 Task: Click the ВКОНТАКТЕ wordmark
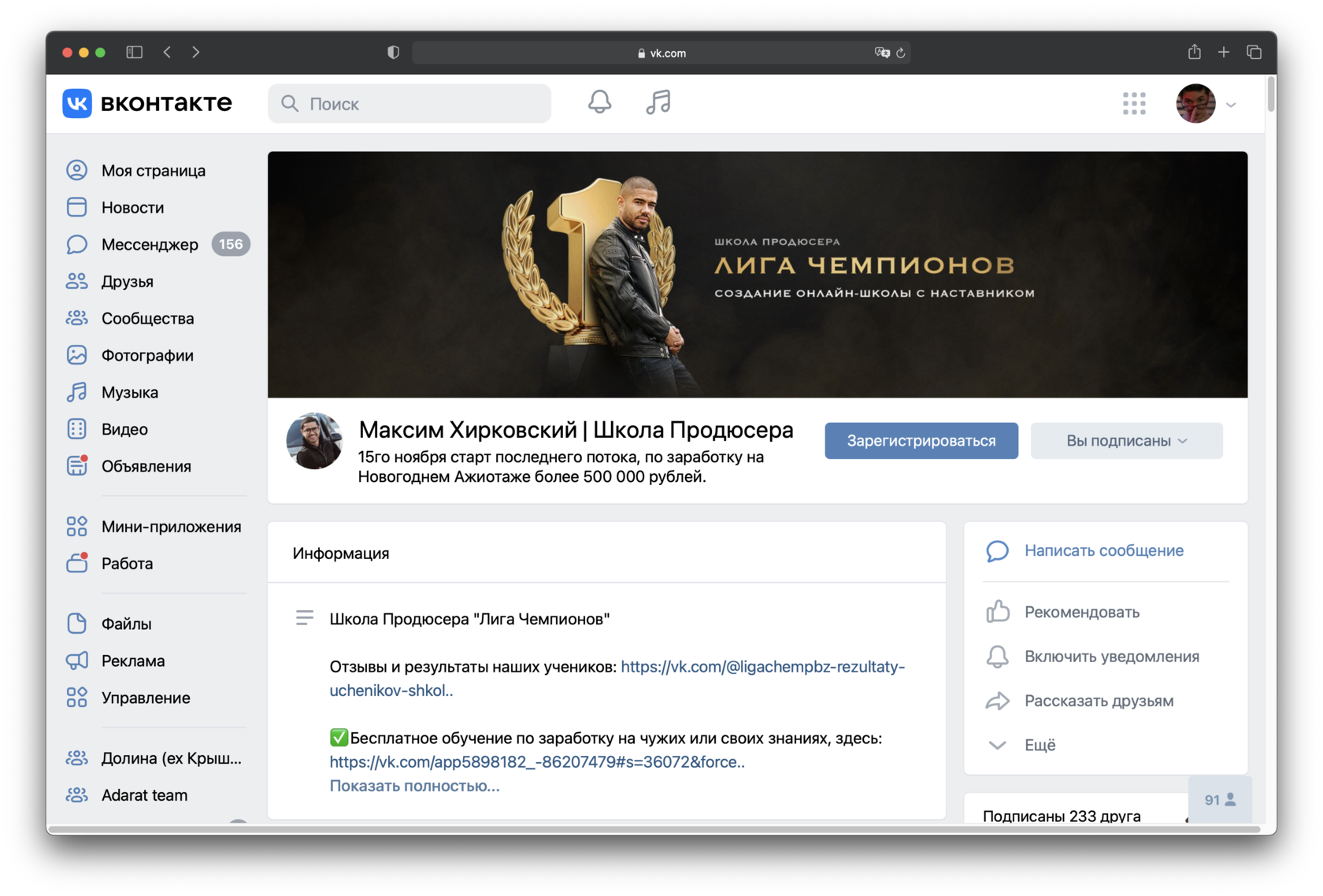166,103
